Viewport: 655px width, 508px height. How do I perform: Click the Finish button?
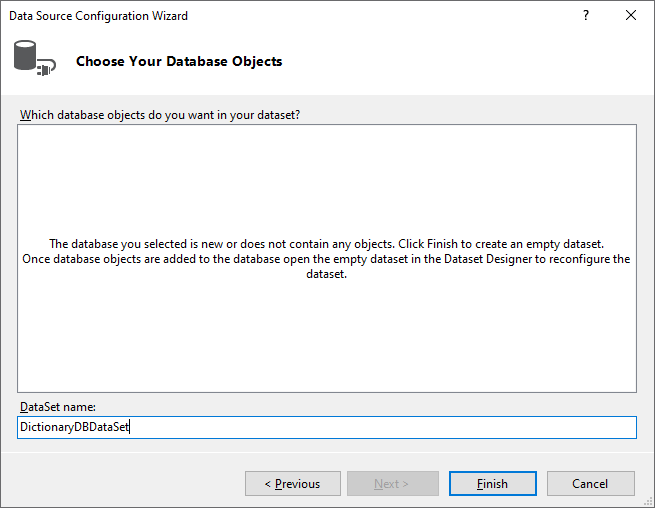(x=492, y=484)
